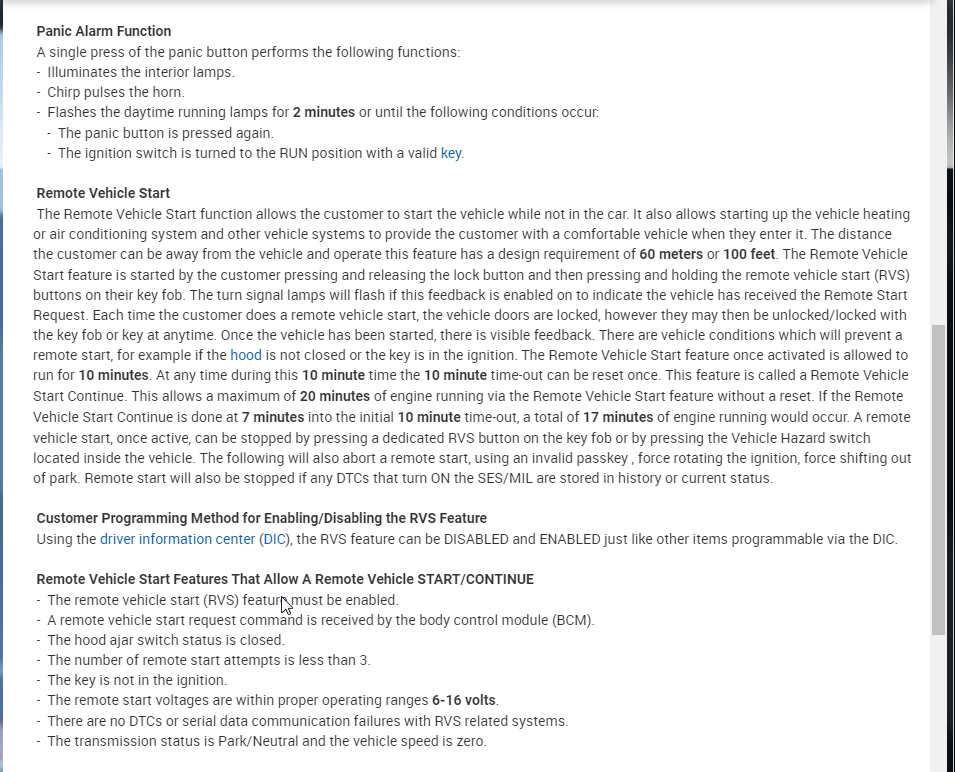Click the blue 'DIC' link in parentheses

(x=274, y=539)
